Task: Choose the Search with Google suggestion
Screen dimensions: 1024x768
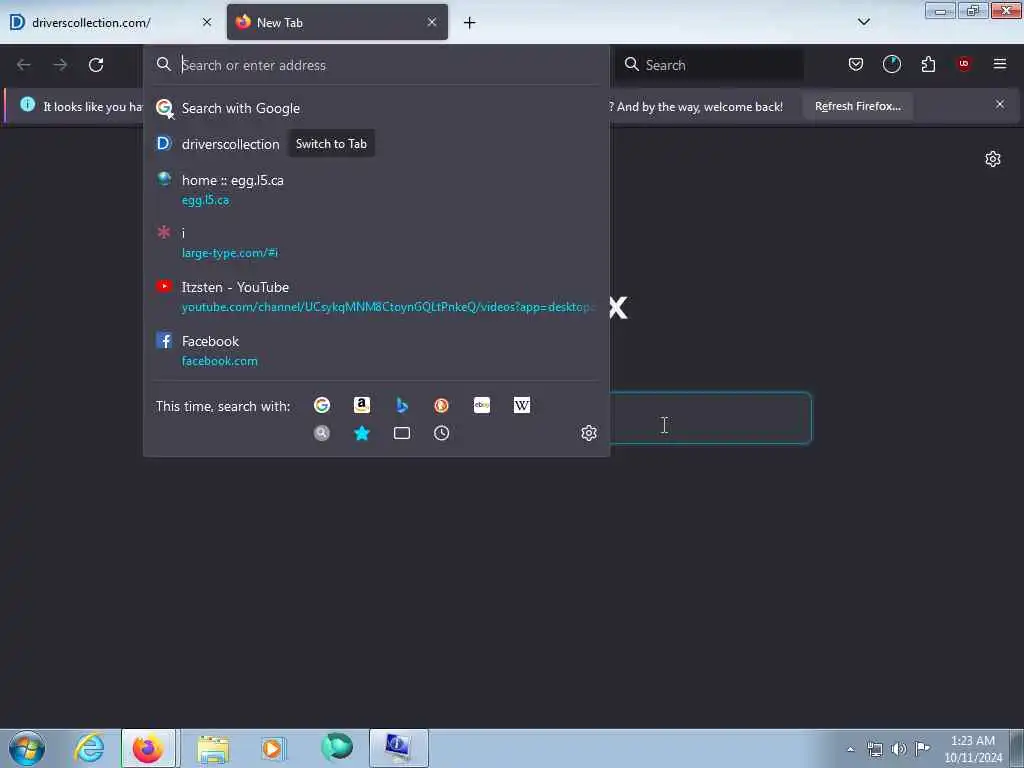Action: (x=376, y=108)
